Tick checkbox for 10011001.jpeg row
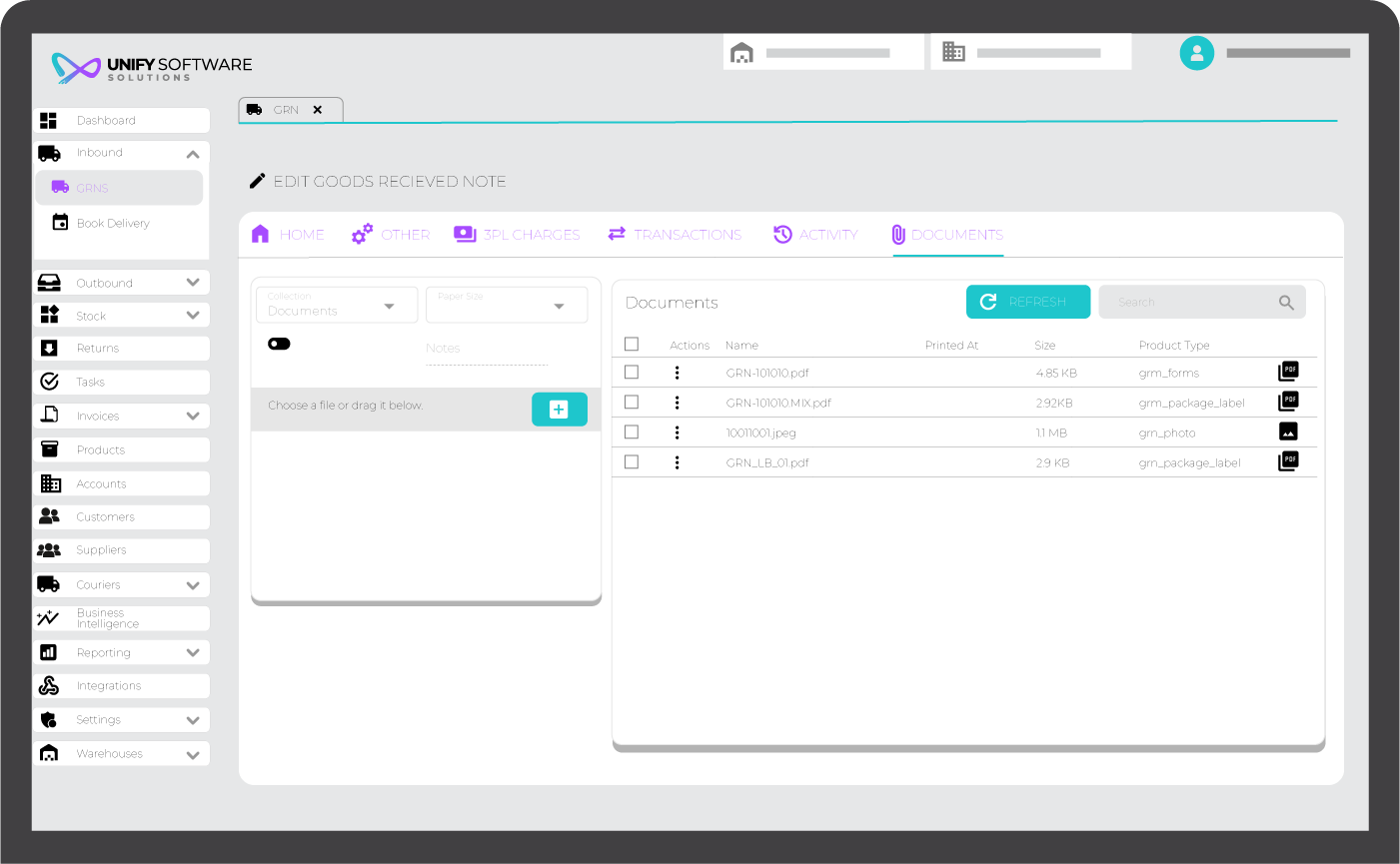The height and width of the screenshot is (864, 1400). [x=632, y=432]
